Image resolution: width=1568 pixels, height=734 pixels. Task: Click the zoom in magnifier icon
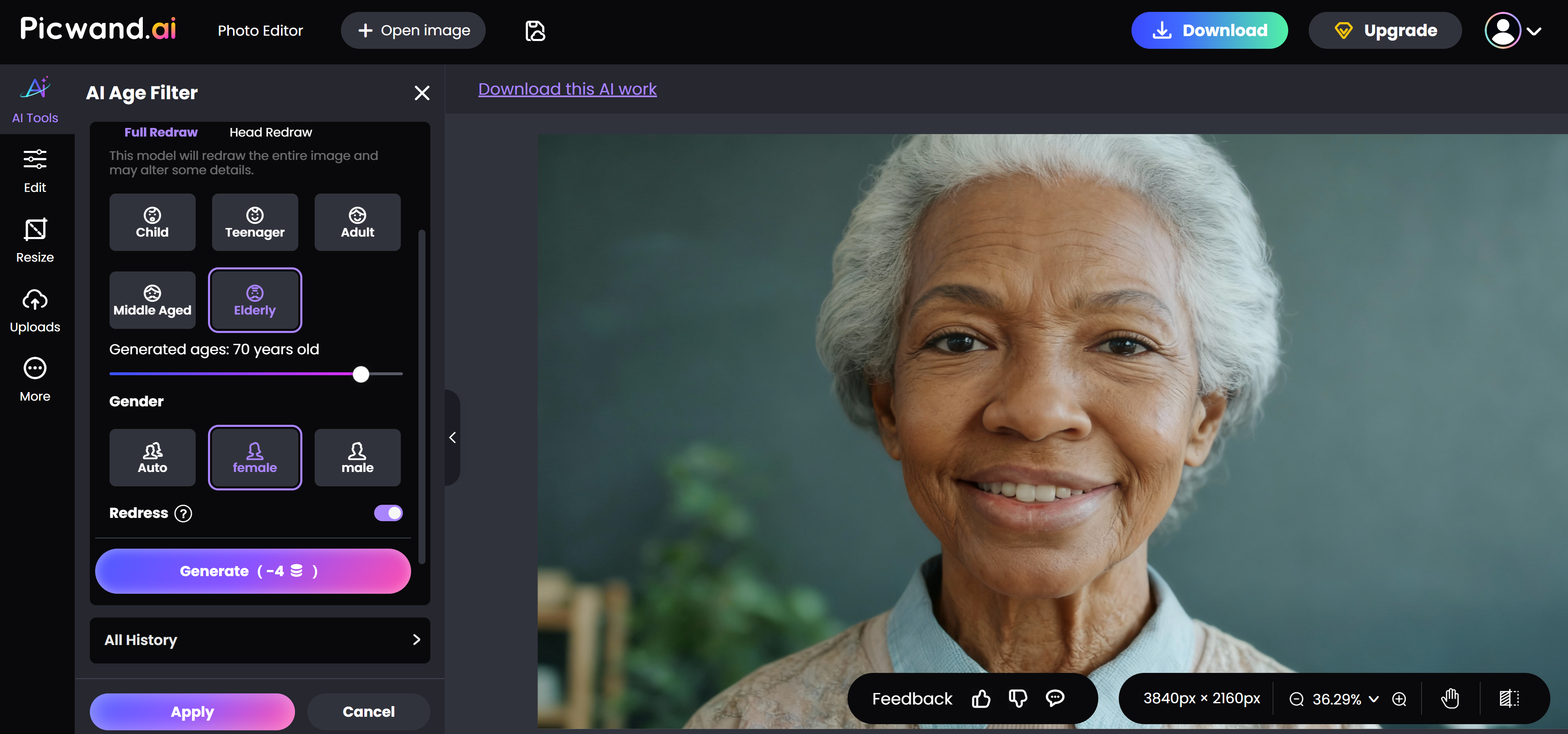(1399, 699)
